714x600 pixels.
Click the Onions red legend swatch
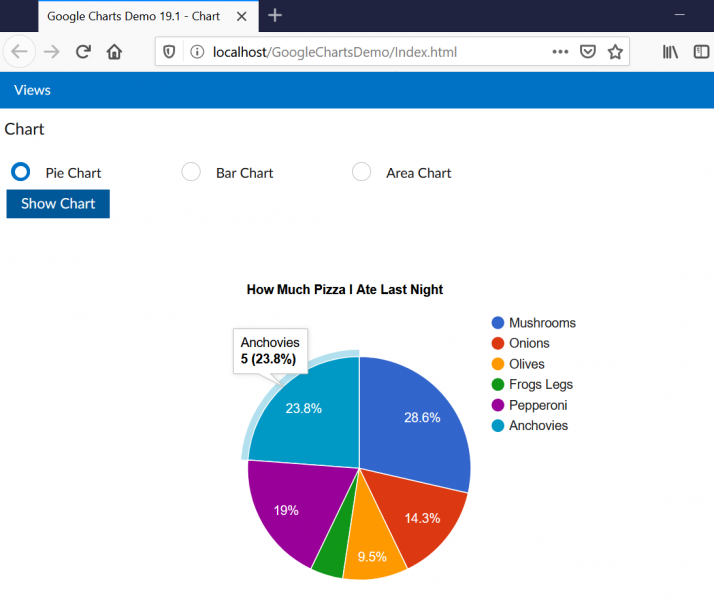[498, 343]
